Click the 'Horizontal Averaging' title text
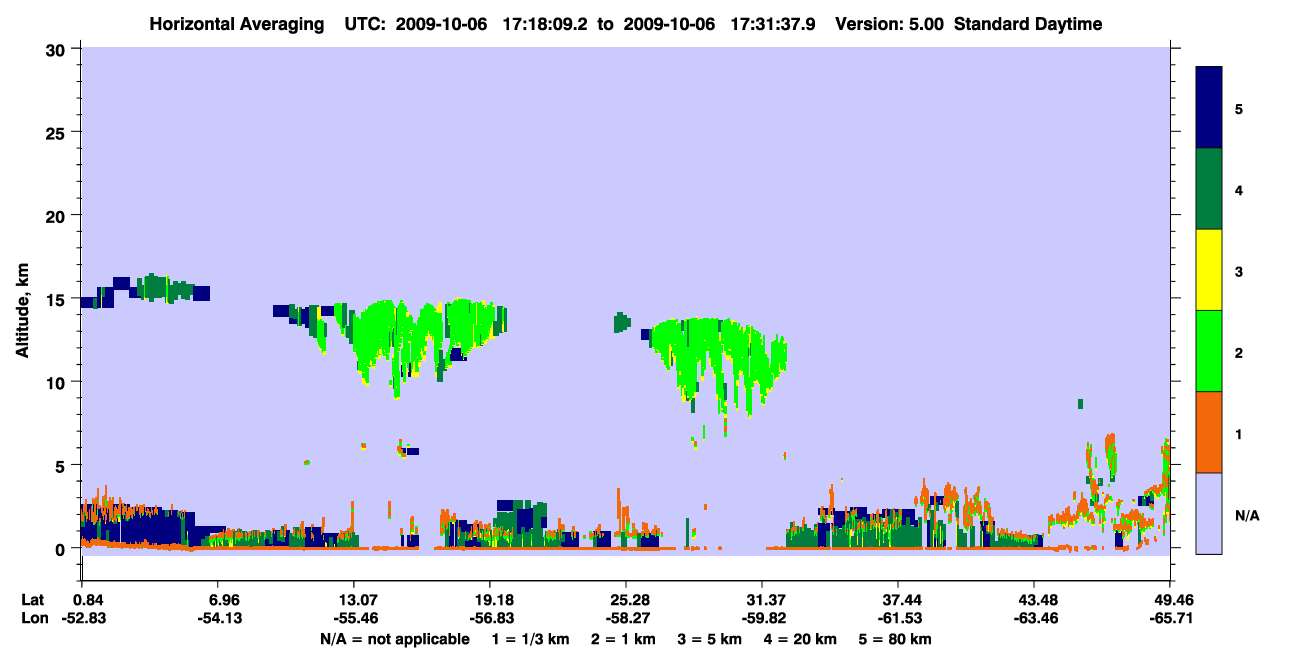The image size is (1300, 667). (x=237, y=24)
